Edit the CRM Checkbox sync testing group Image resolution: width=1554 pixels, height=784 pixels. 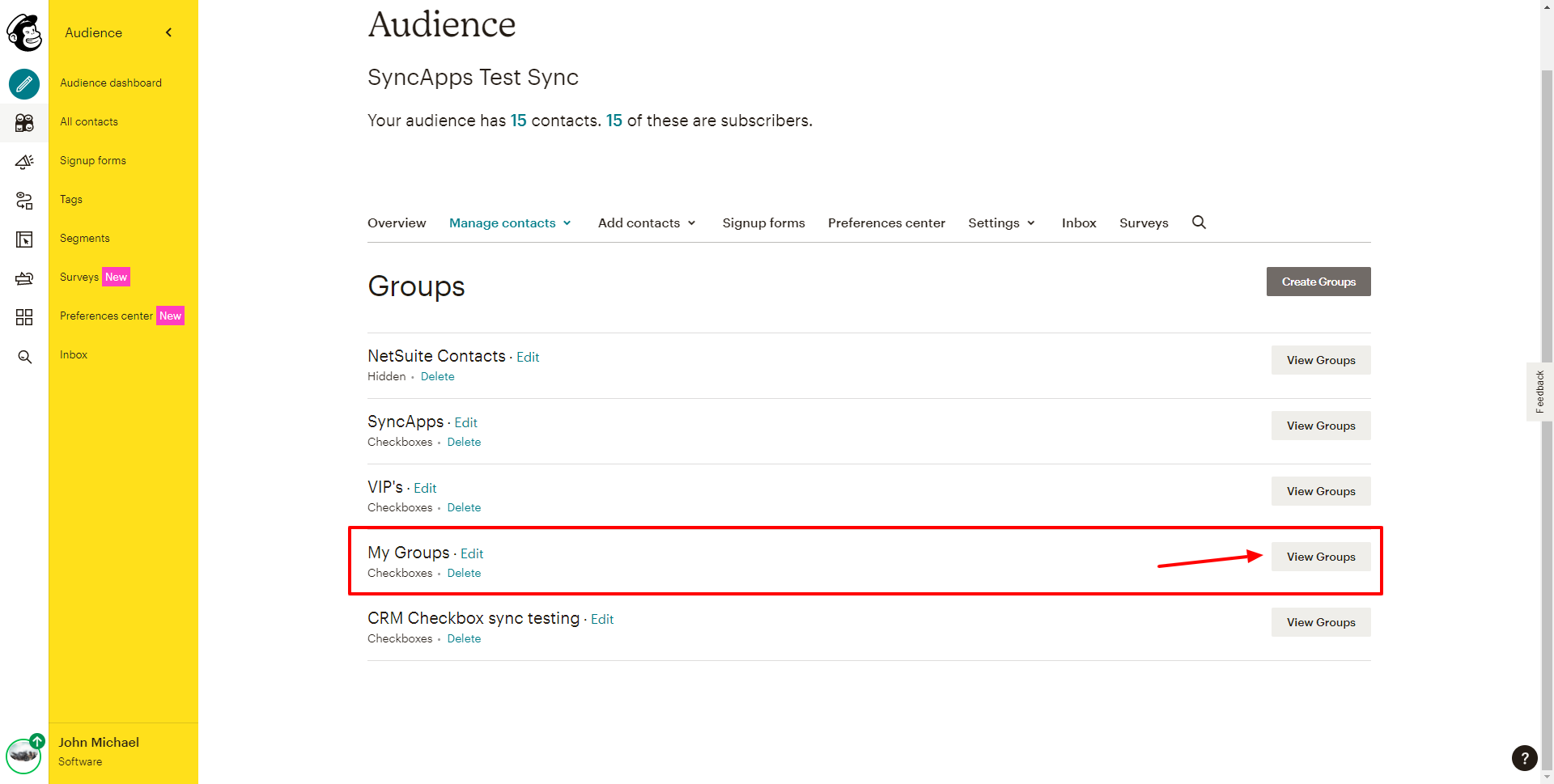(x=602, y=619)
